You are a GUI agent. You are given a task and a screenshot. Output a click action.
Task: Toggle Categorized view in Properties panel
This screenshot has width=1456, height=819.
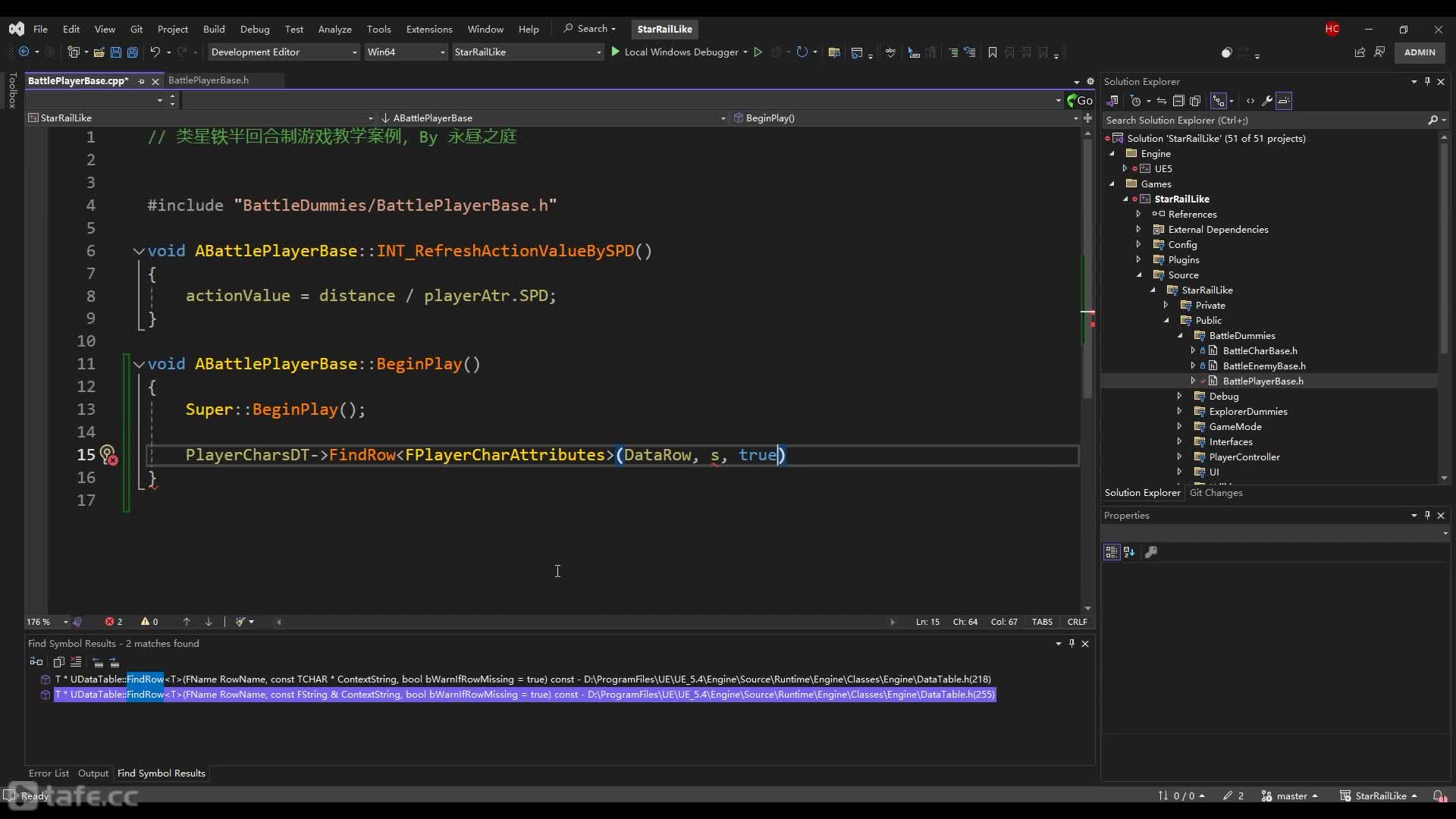coord(1112,552)
